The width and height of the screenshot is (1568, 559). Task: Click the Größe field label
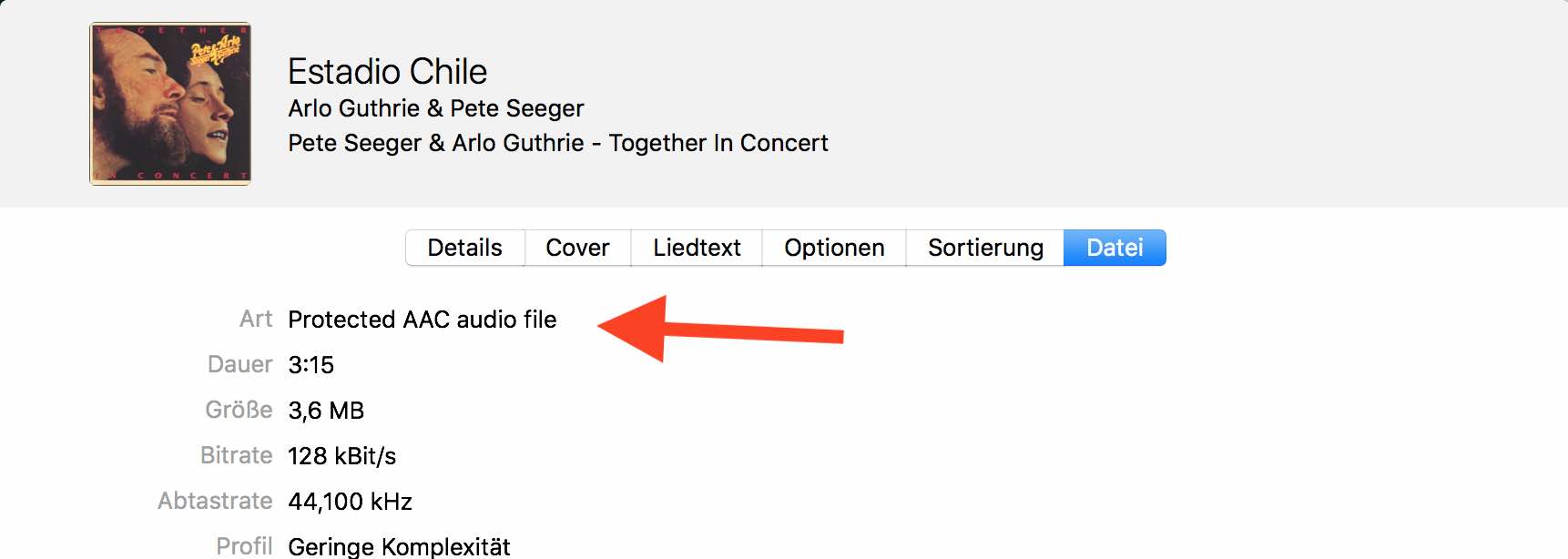coord(239,411)
